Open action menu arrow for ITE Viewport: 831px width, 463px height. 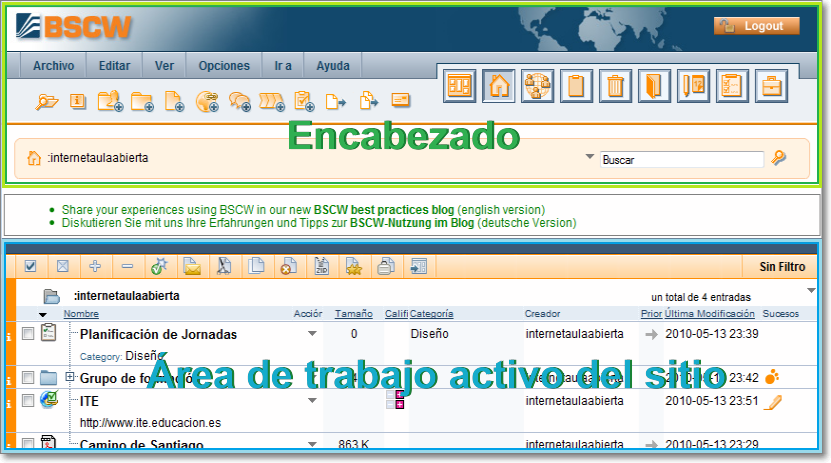(x=312, y=400)
